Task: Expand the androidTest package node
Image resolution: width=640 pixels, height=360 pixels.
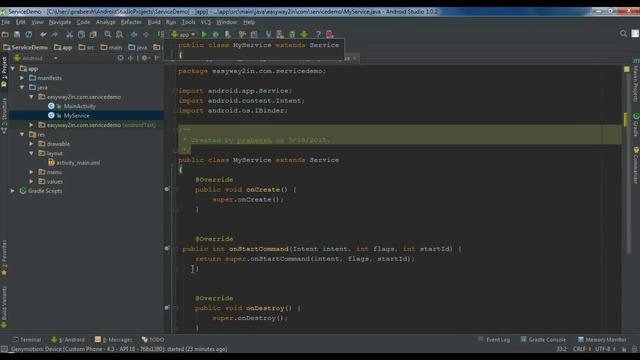Action: click(32, 125)
